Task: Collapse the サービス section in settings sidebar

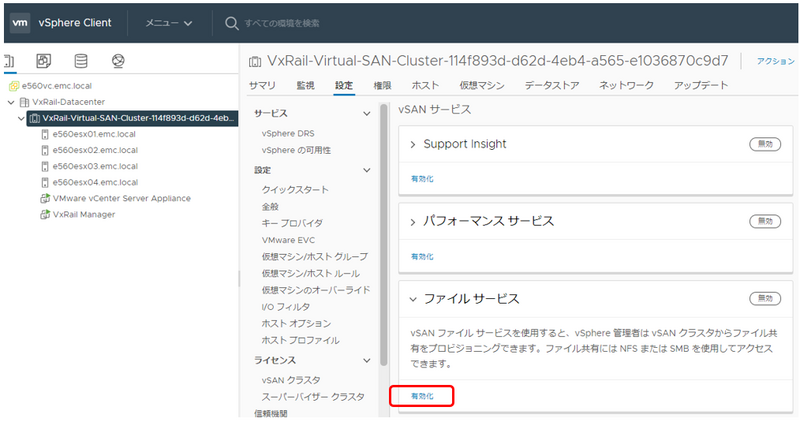Action: pyautogui.click(x=366, y=113)
